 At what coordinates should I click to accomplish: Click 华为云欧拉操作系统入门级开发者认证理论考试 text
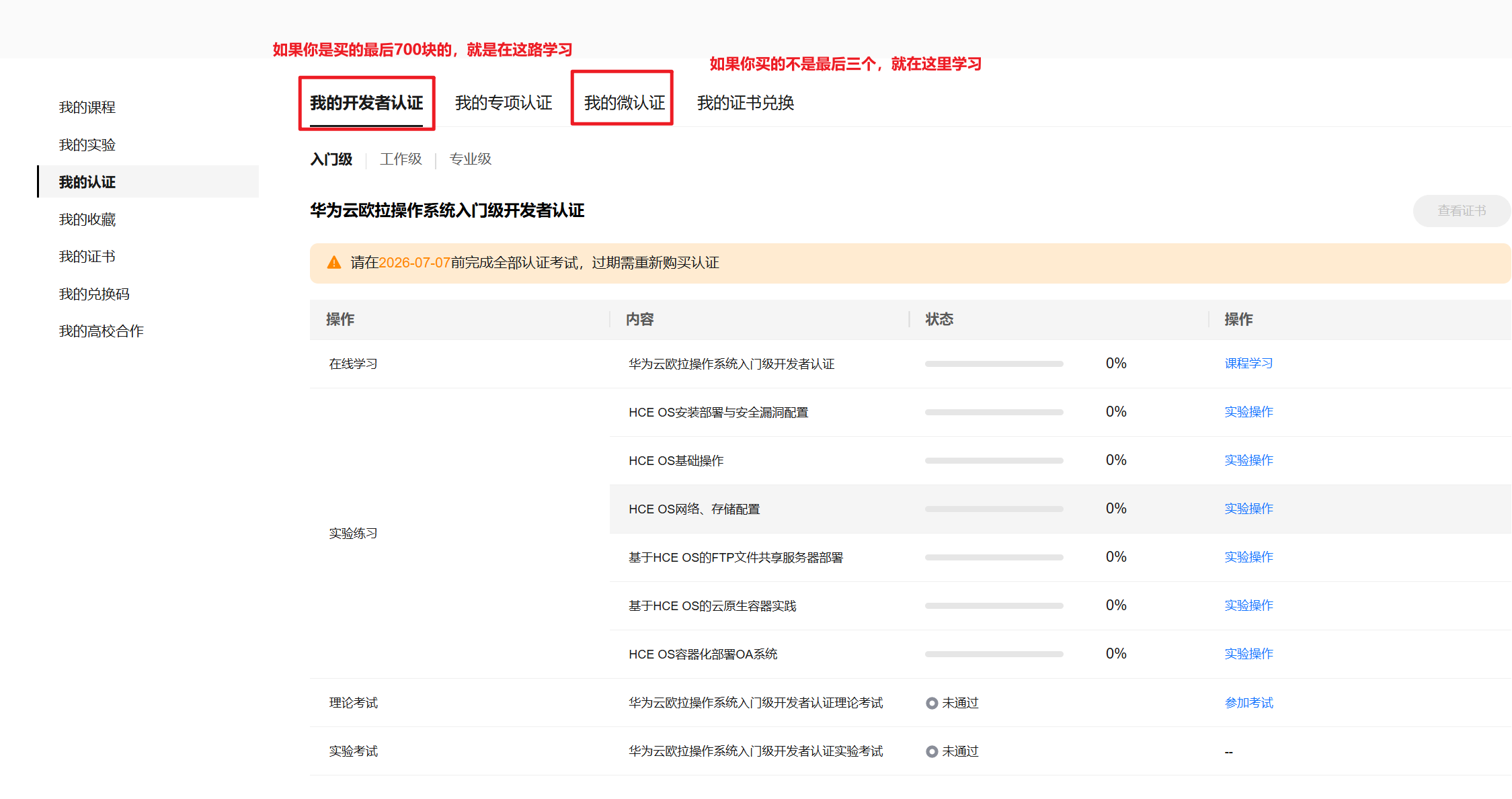click(x=756, y=703)
